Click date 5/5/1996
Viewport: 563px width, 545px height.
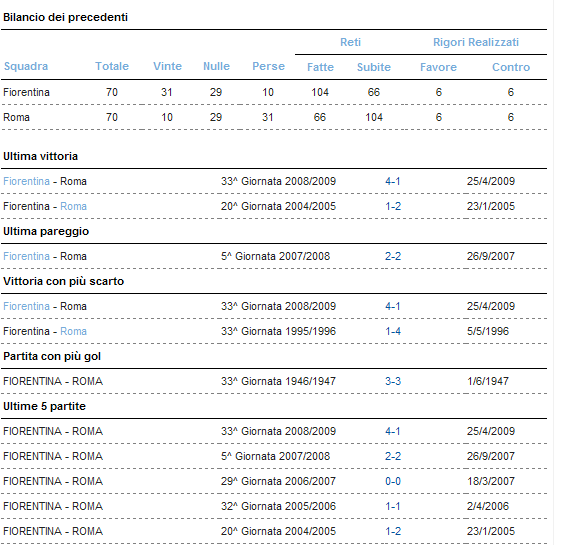click(488, 331)
